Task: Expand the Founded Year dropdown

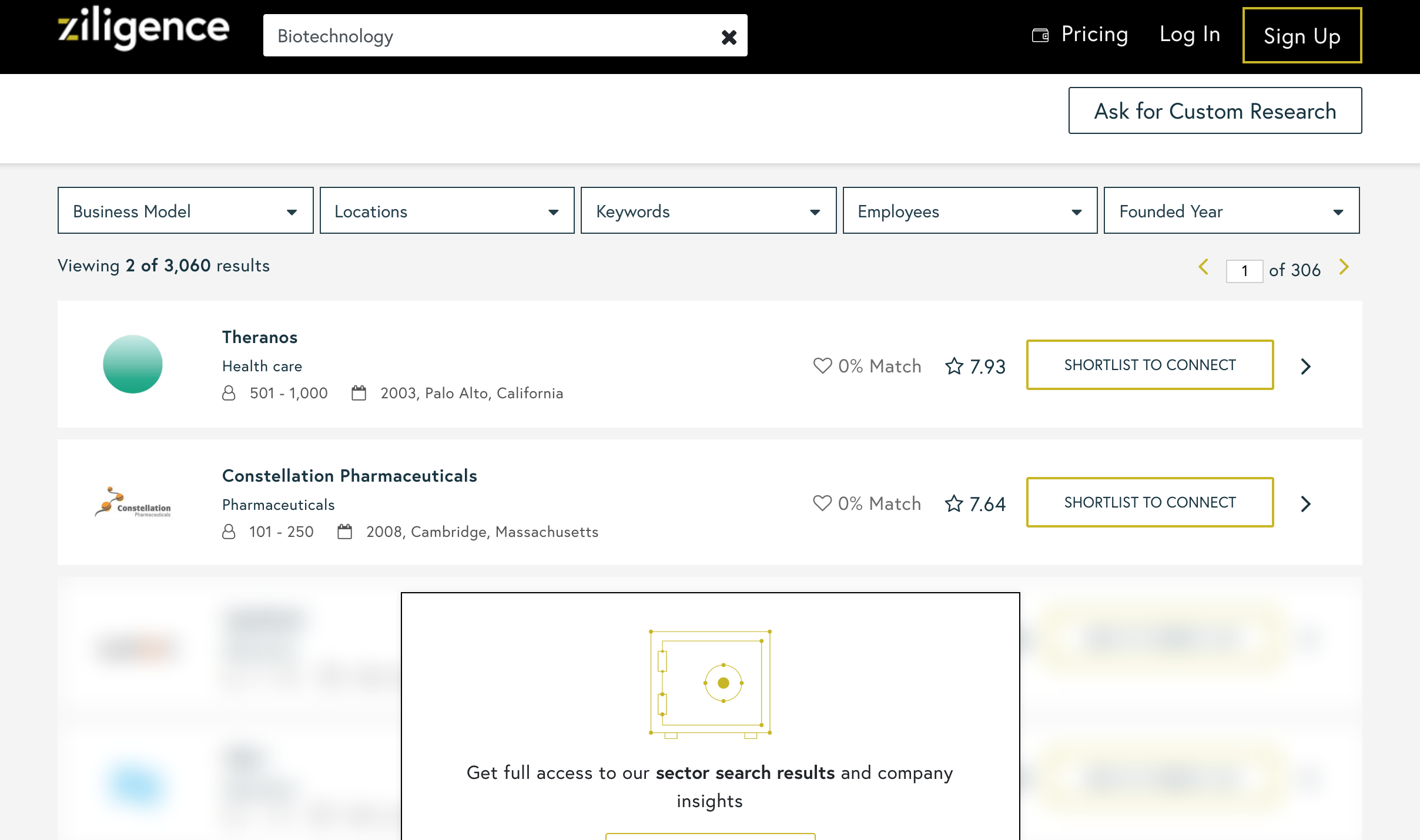Action: 1231,211
